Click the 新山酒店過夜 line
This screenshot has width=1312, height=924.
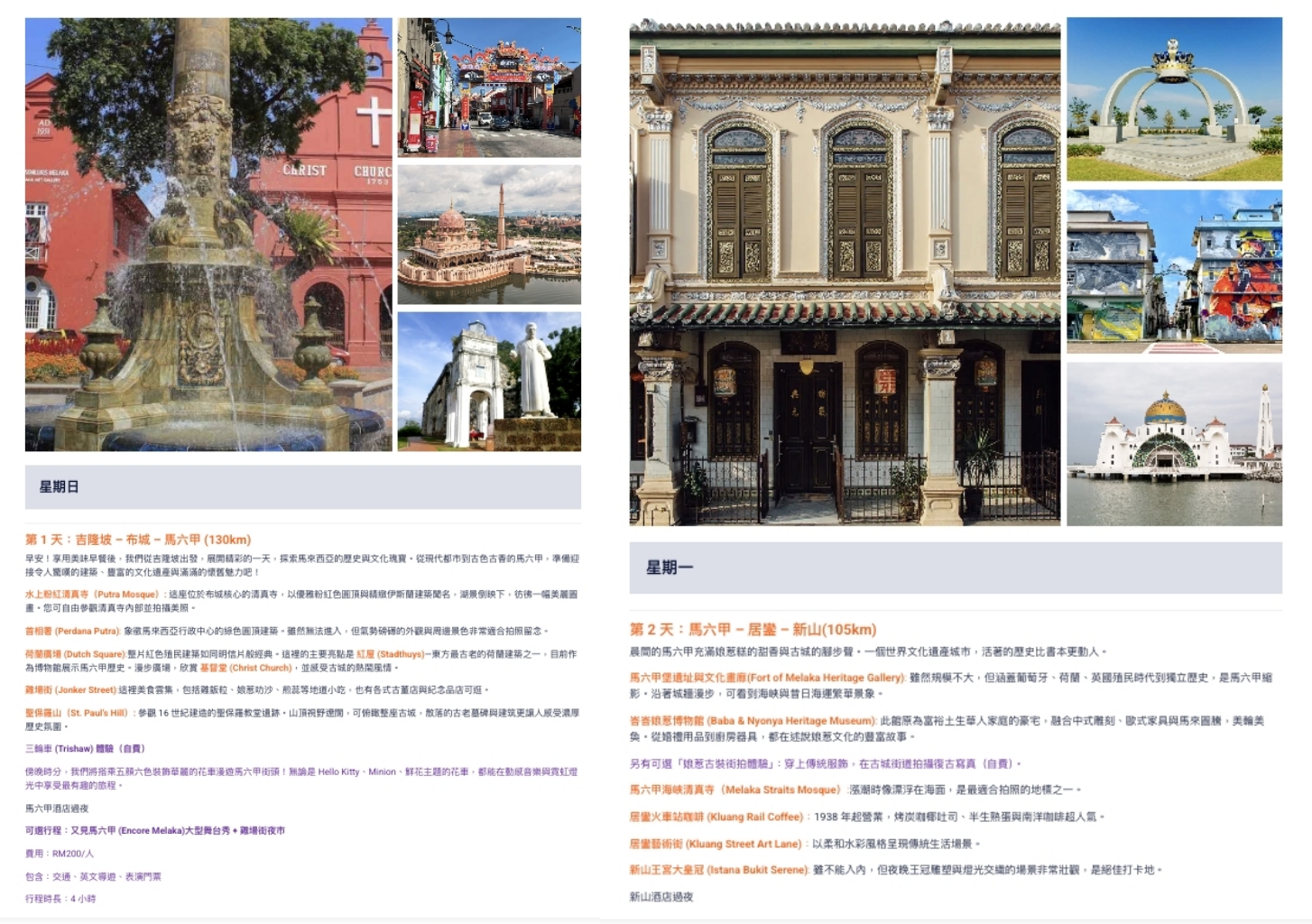(x=661, y=897)
